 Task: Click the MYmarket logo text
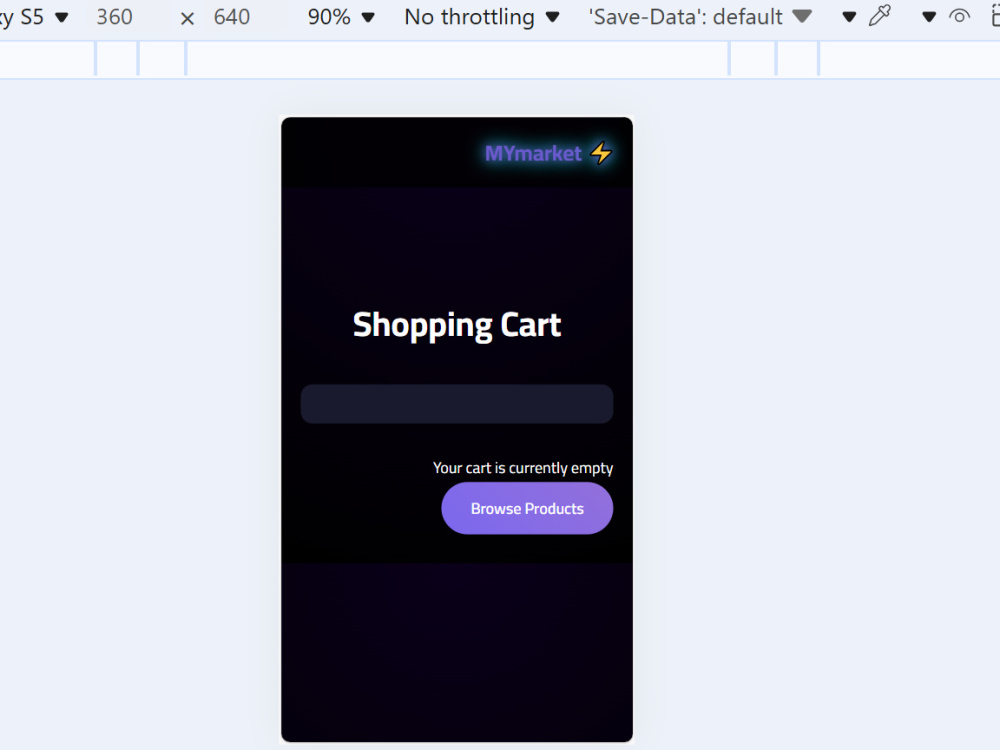[x=533, y=154]
